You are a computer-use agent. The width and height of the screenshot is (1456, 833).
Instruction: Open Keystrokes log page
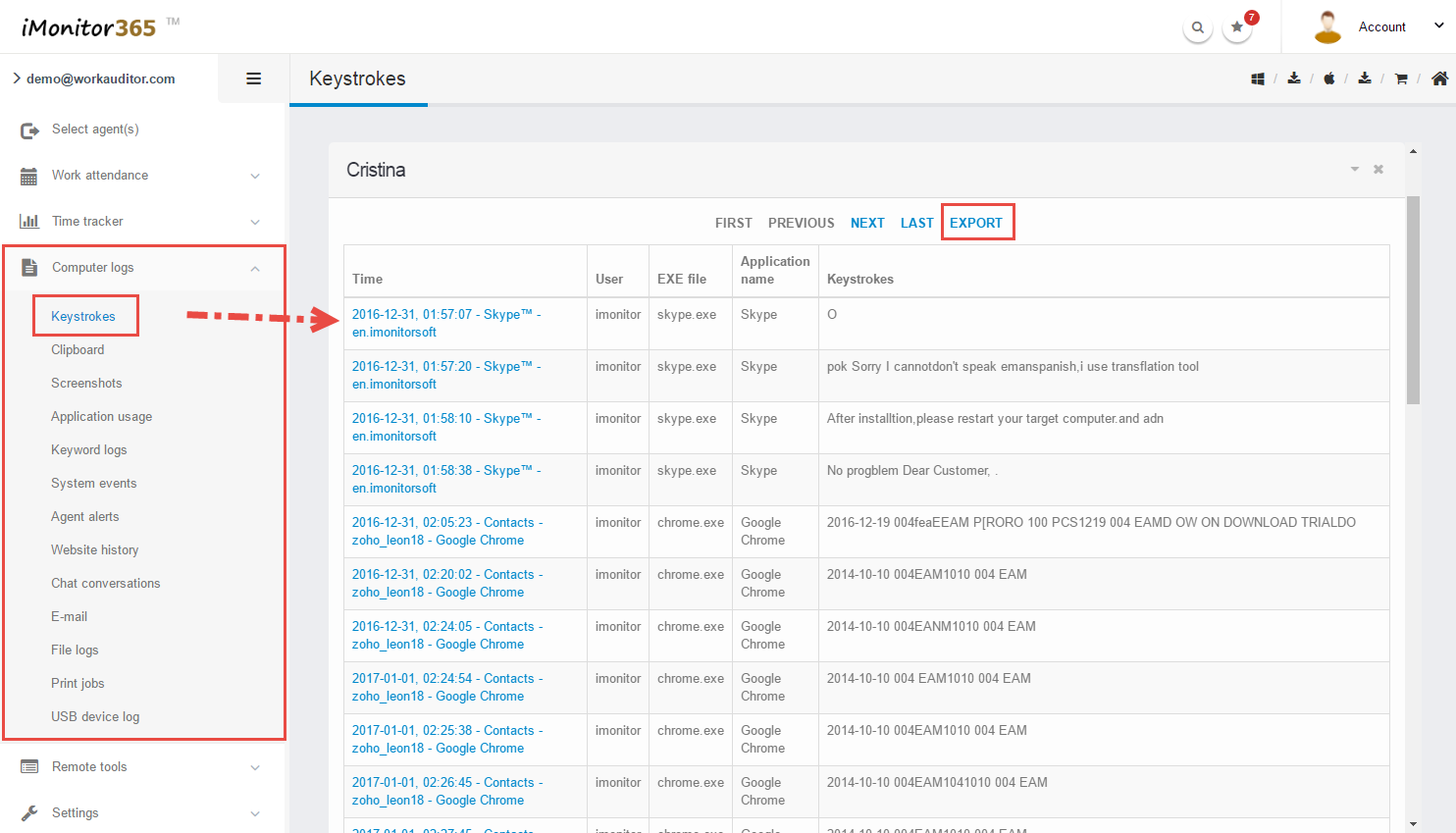pos(83,317)
